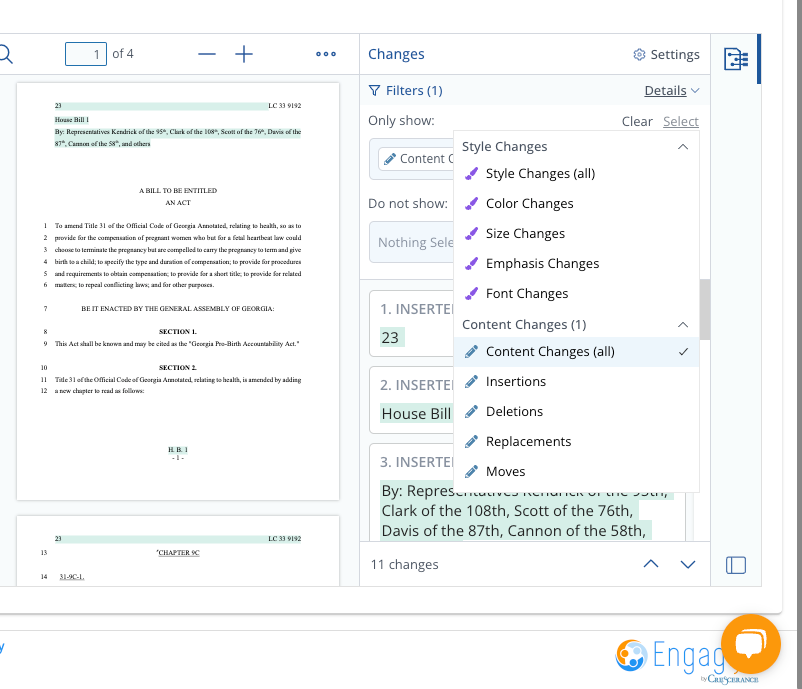
Task: Zoom in with the plus icon
Action: click(x=244, y=54)
